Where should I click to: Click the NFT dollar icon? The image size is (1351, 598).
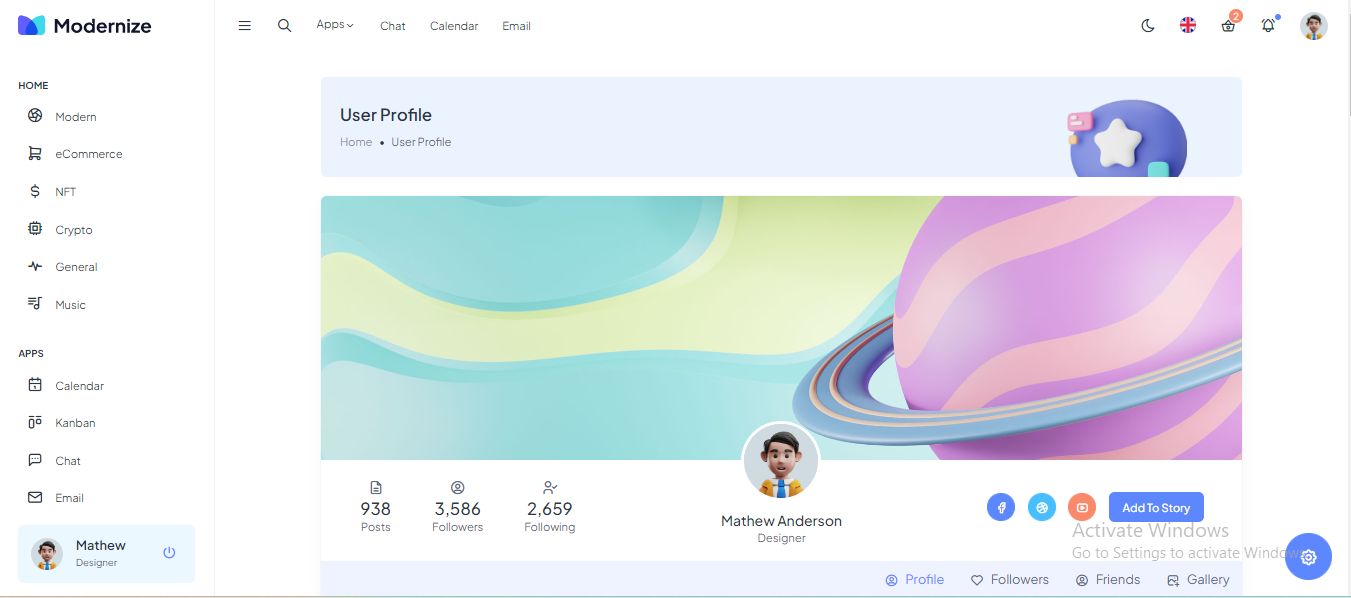pos(35,191)
